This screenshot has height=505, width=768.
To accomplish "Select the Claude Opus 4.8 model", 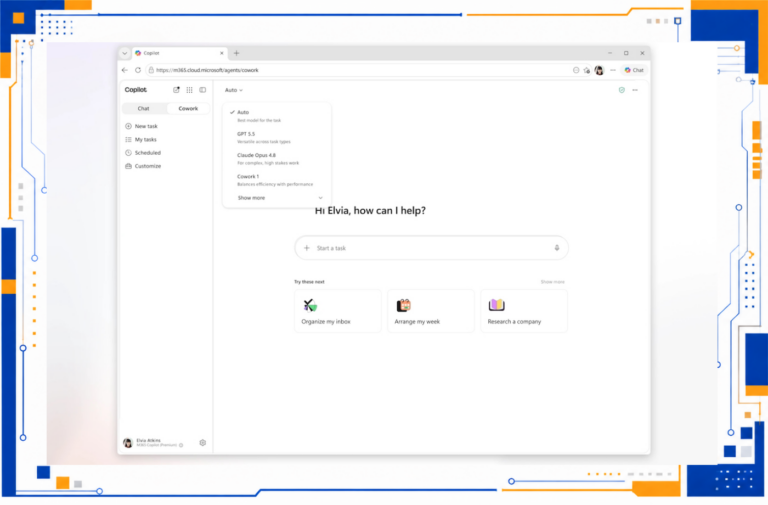I will coord(277,159).
